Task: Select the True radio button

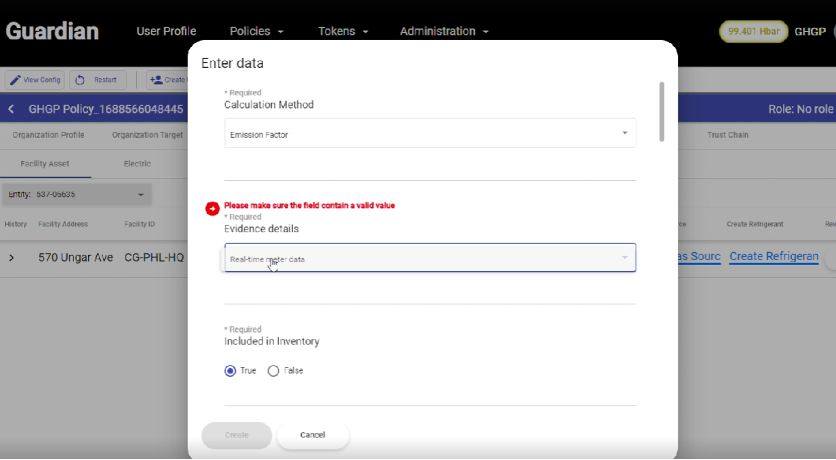Action: pos(230,370)
